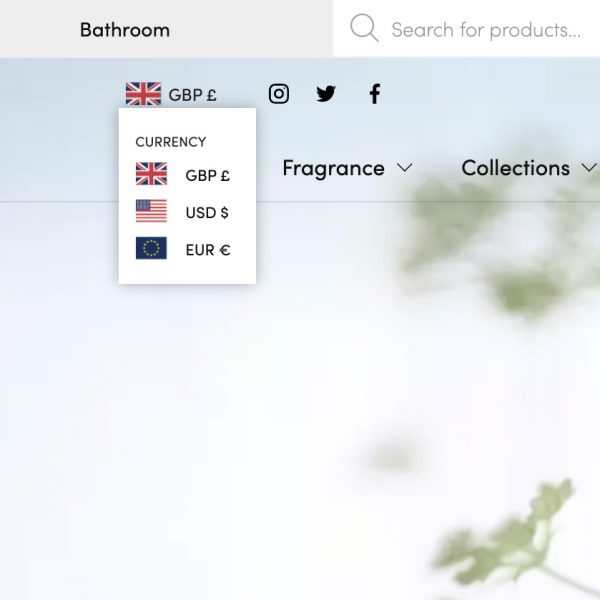Click the UK flag in currency list
600x600 pixels.
pos(151,174)
